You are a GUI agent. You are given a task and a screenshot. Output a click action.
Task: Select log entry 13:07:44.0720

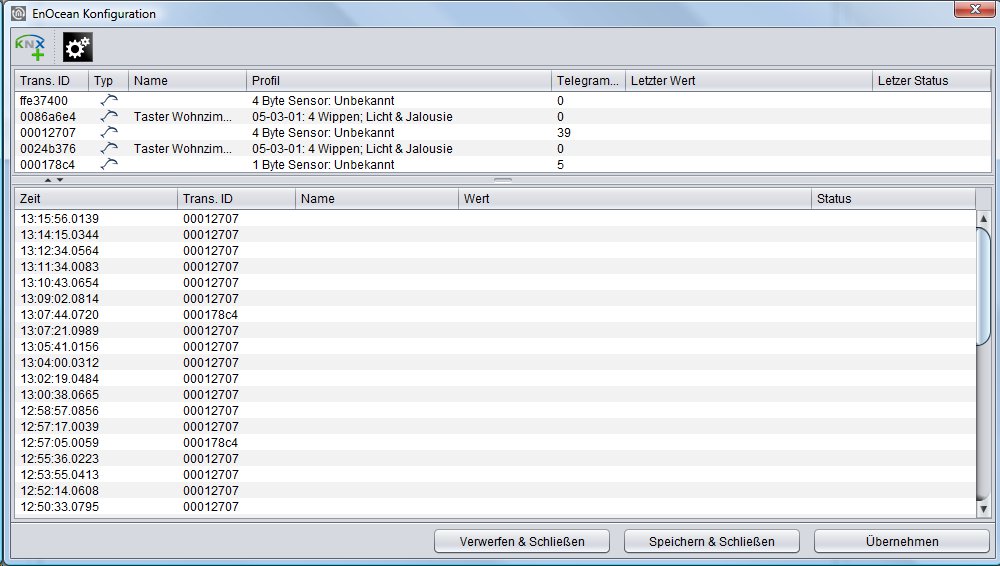point(496,314)
